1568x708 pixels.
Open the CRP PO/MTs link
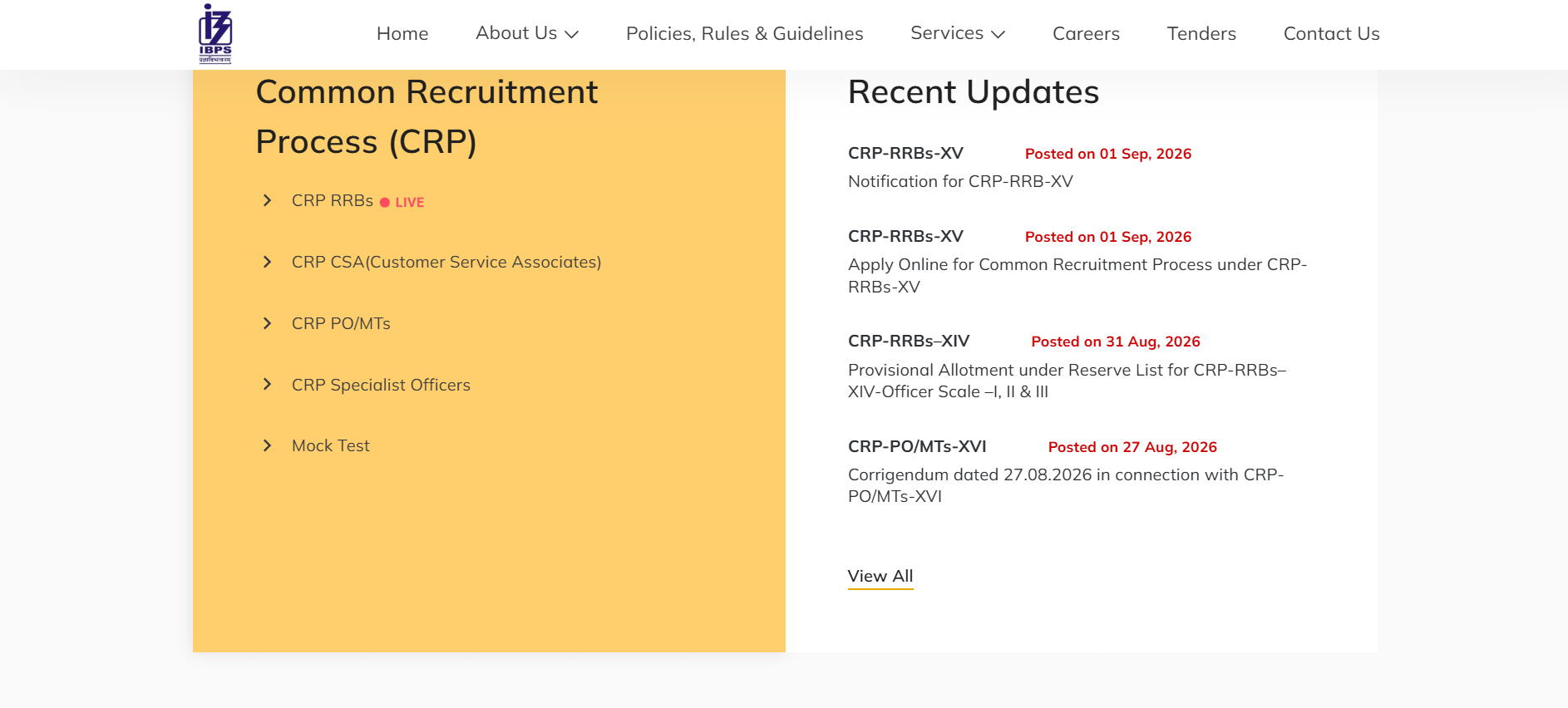341,324
